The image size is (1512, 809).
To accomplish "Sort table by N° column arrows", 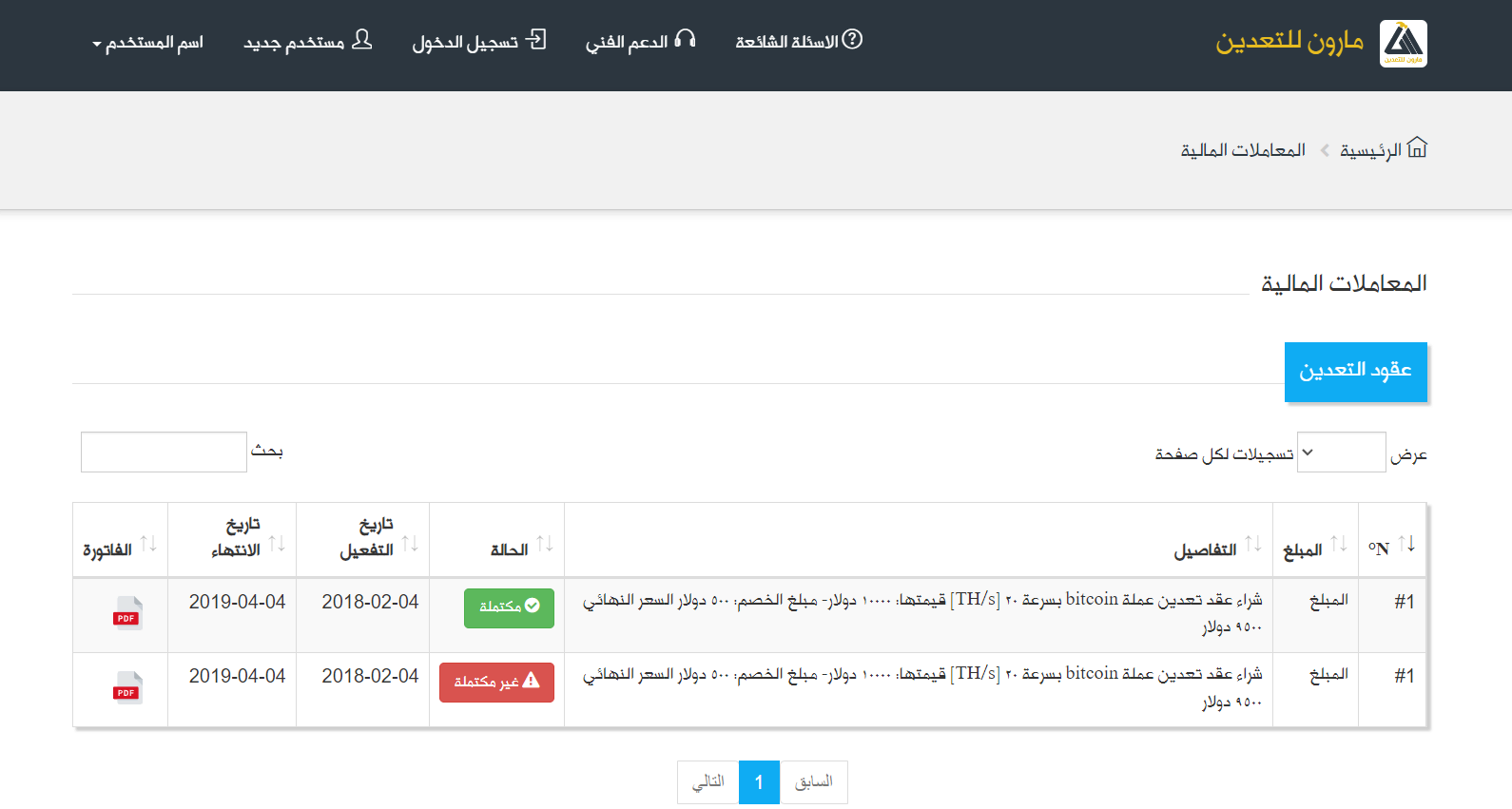I will pyautogui.click(x=1406, y=544).
